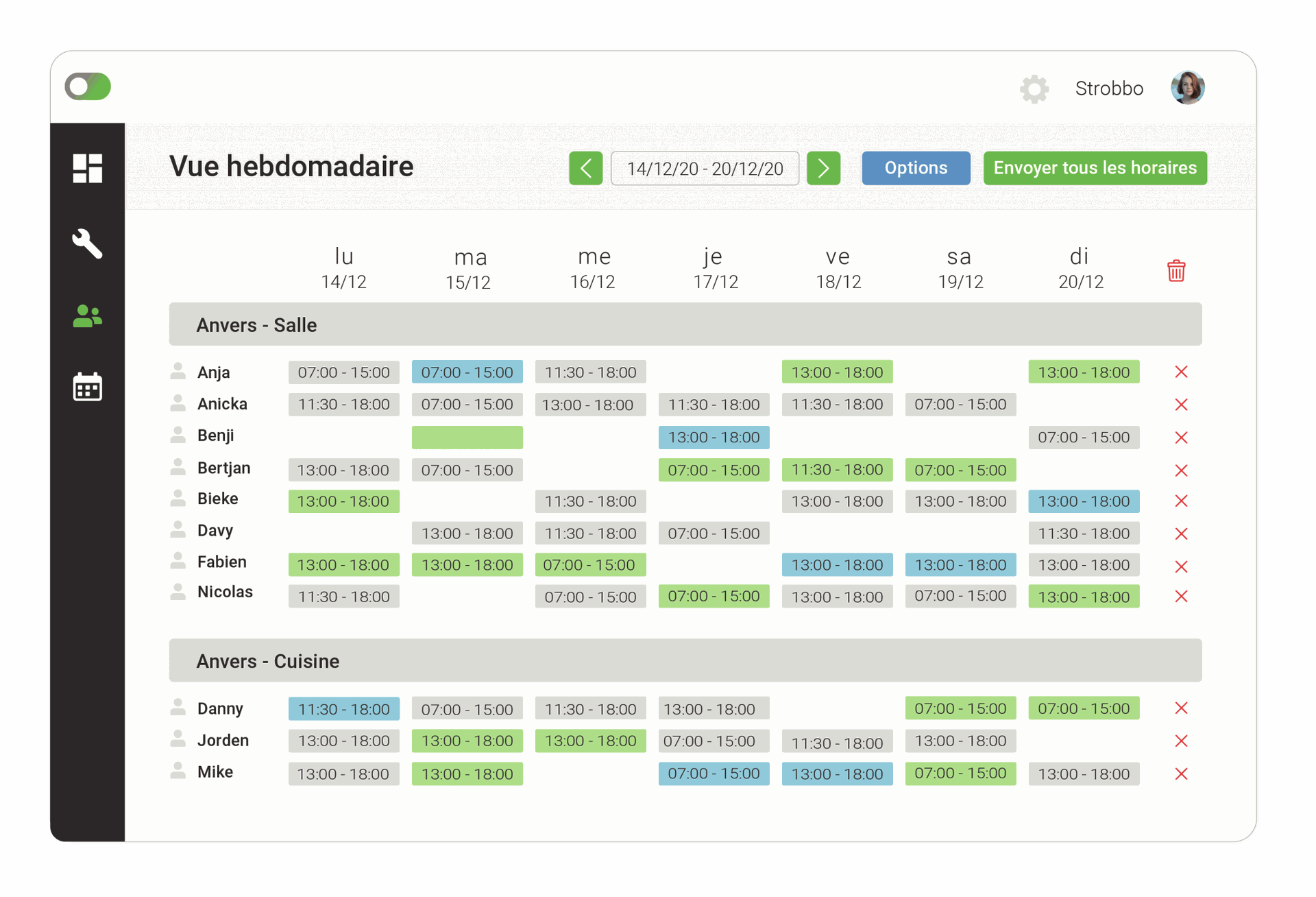
Task: Collapse the Anvers - Cuisine section header
Action: click(685, 660)
